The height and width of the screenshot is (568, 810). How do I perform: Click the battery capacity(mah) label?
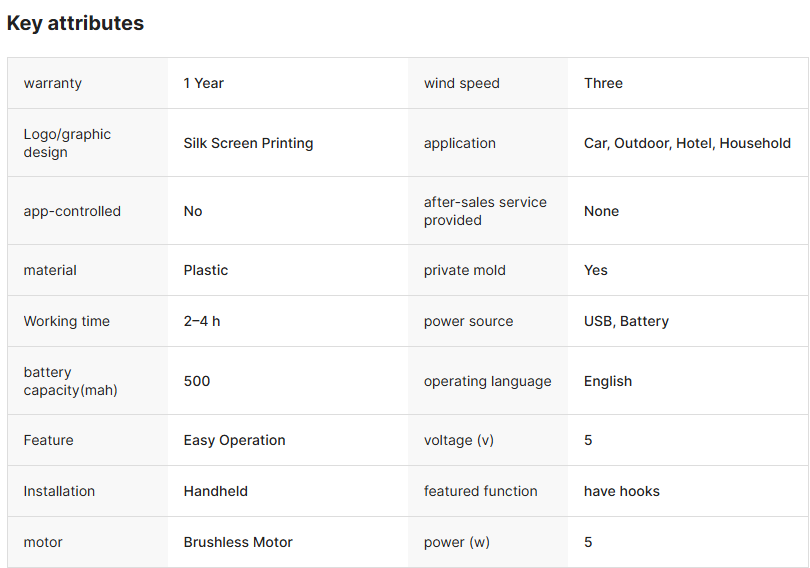tap(70, 381)
